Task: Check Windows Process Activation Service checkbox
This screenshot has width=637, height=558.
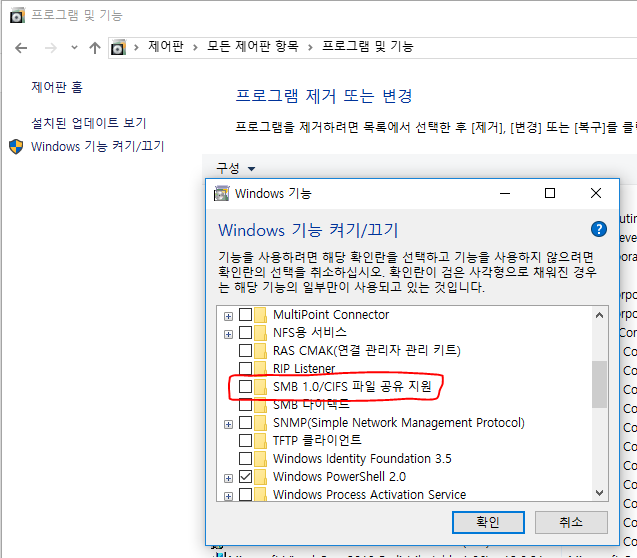Action: tap(245, 494)
